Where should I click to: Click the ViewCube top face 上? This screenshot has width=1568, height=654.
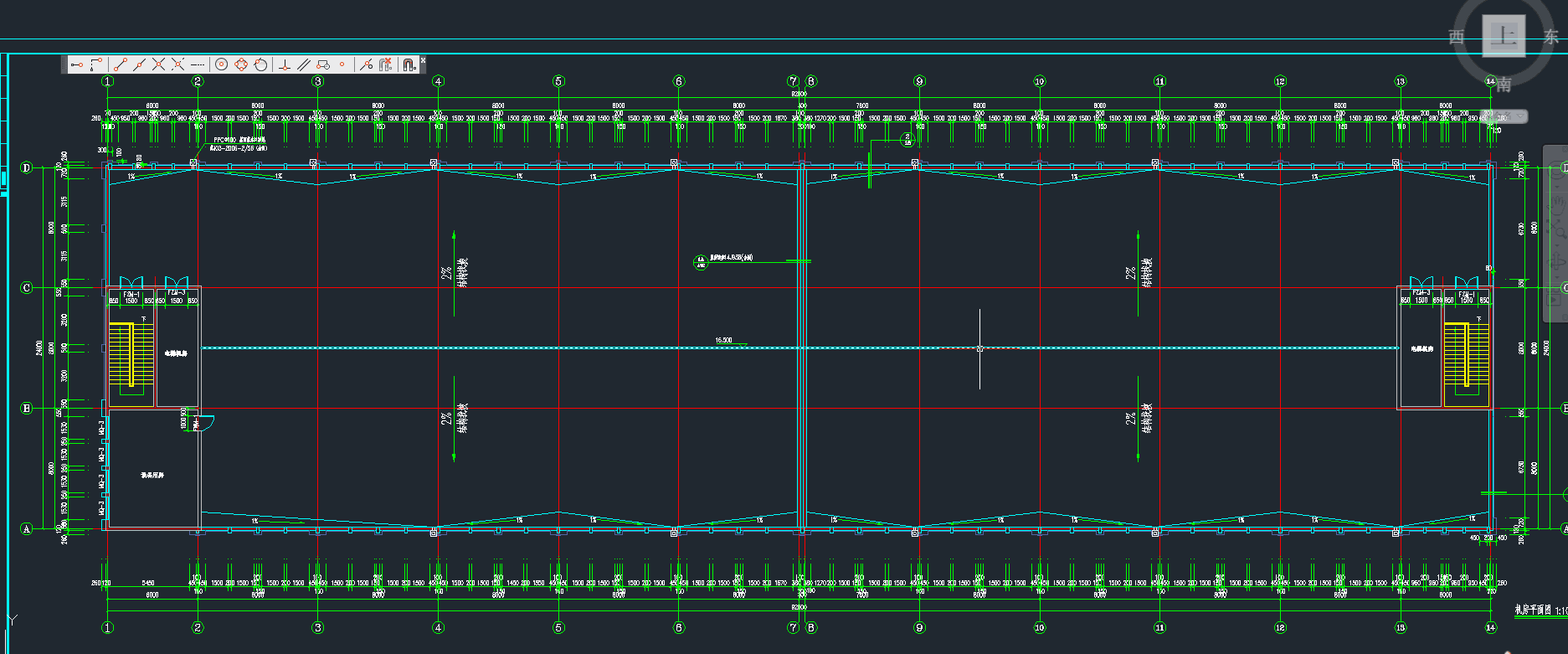tap(1504, 36)
